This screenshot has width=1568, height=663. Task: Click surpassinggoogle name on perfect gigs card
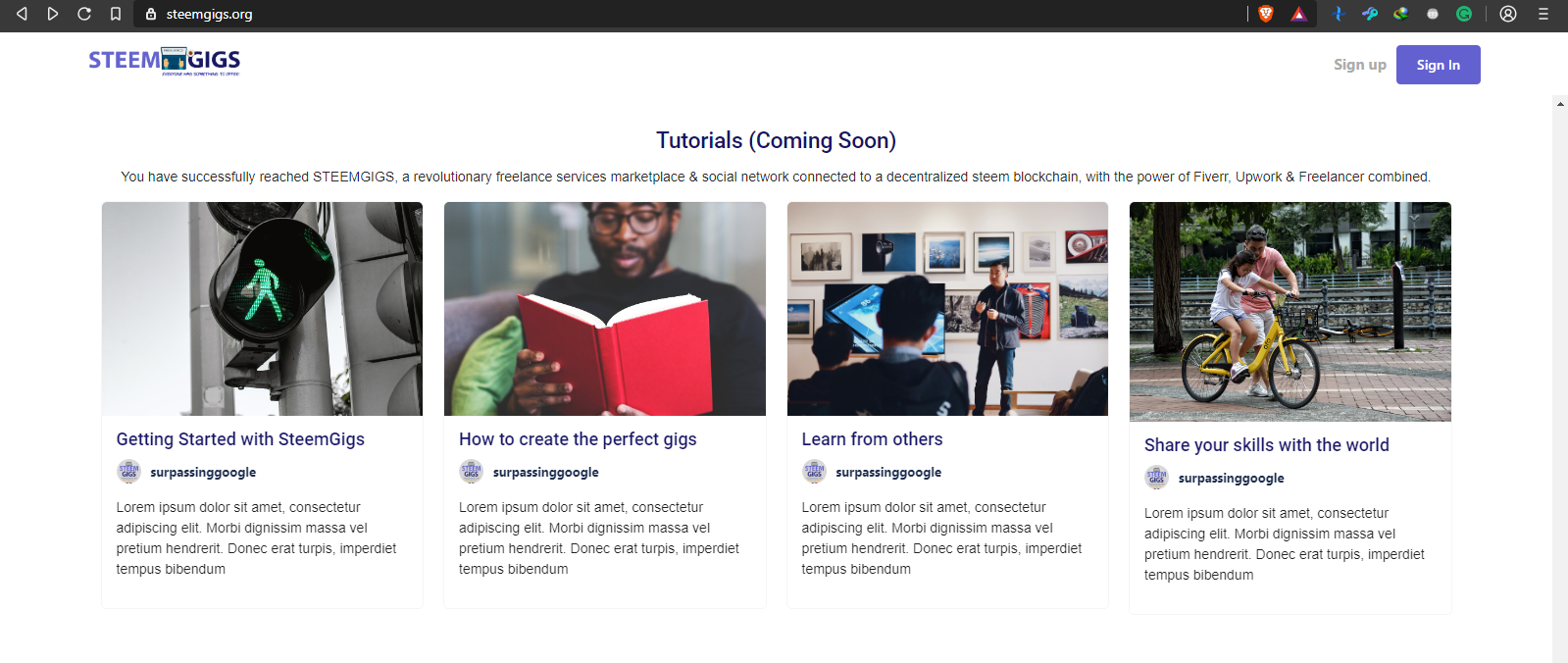click(545, 473)
